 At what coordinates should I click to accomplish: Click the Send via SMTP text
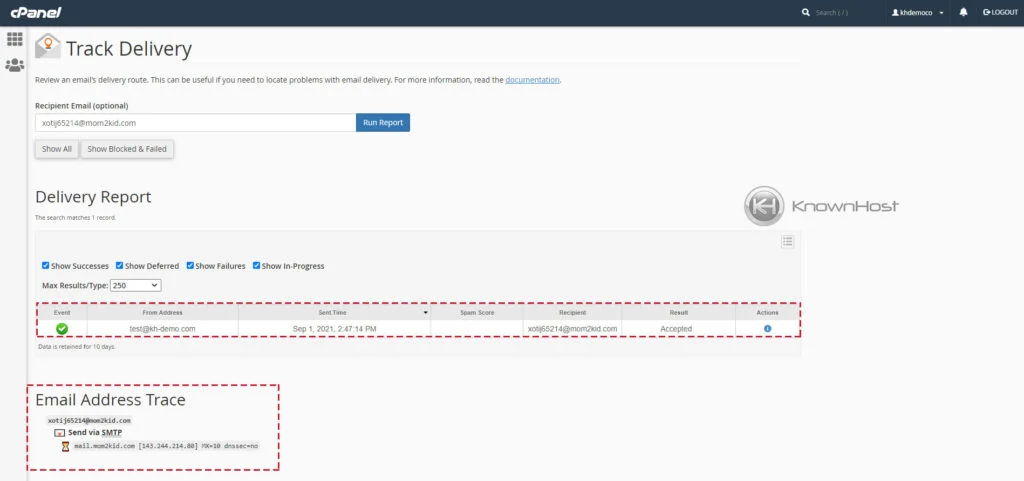95,433
